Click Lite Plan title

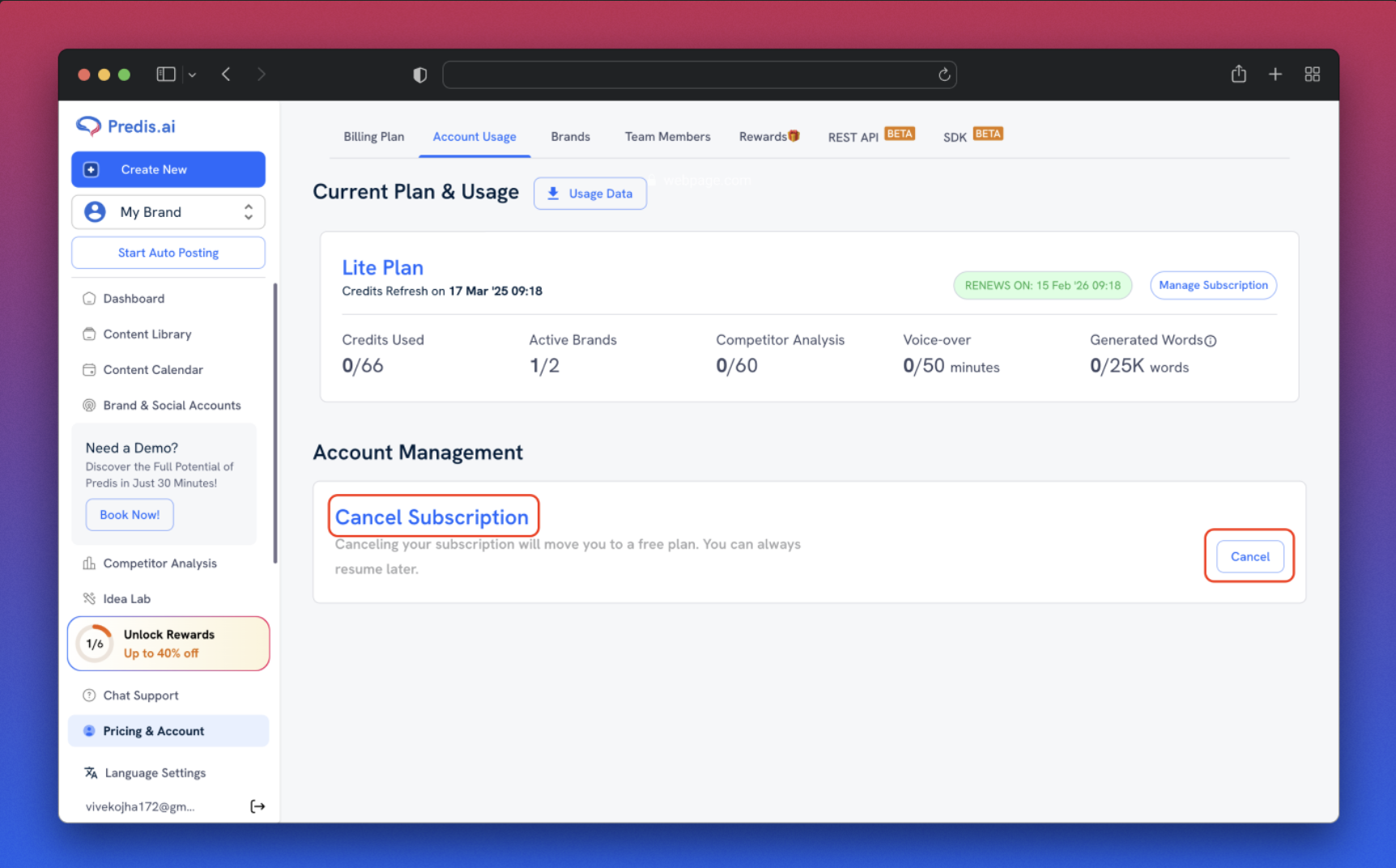pyautogui.click(x=382, y=268)
